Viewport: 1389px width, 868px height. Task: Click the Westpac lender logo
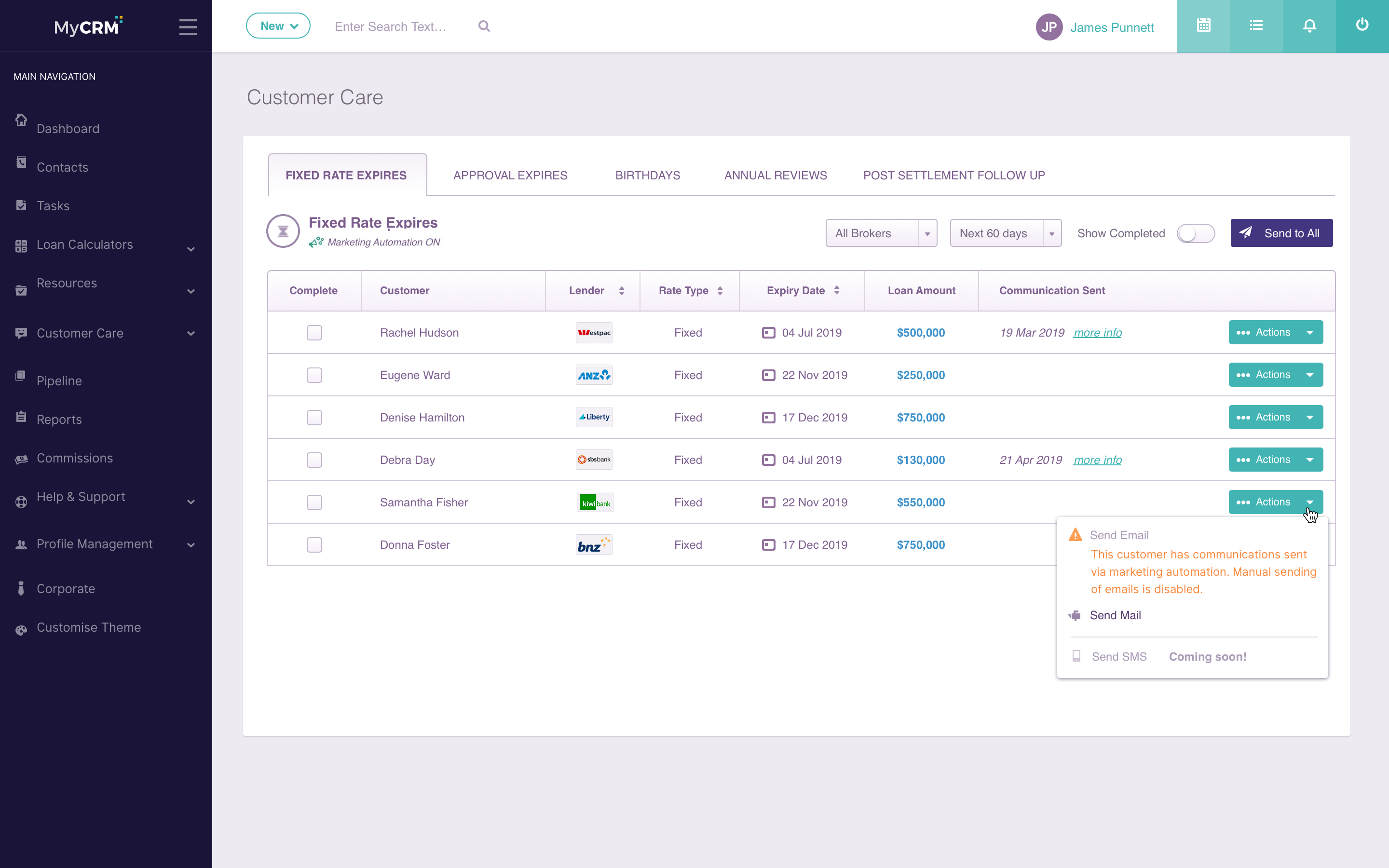[x=594, y=332]
